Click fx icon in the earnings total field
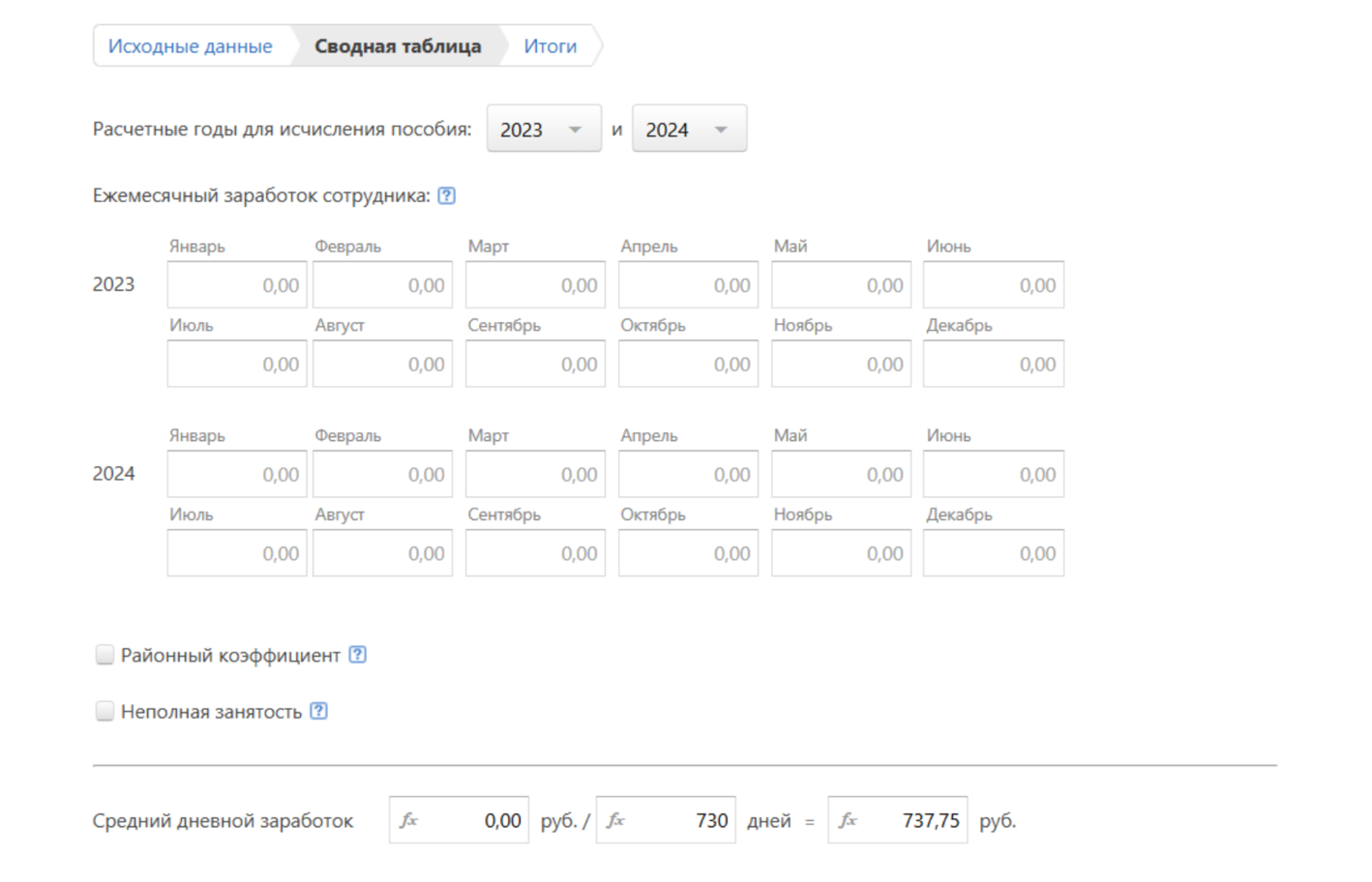 [x=409, y=820]
